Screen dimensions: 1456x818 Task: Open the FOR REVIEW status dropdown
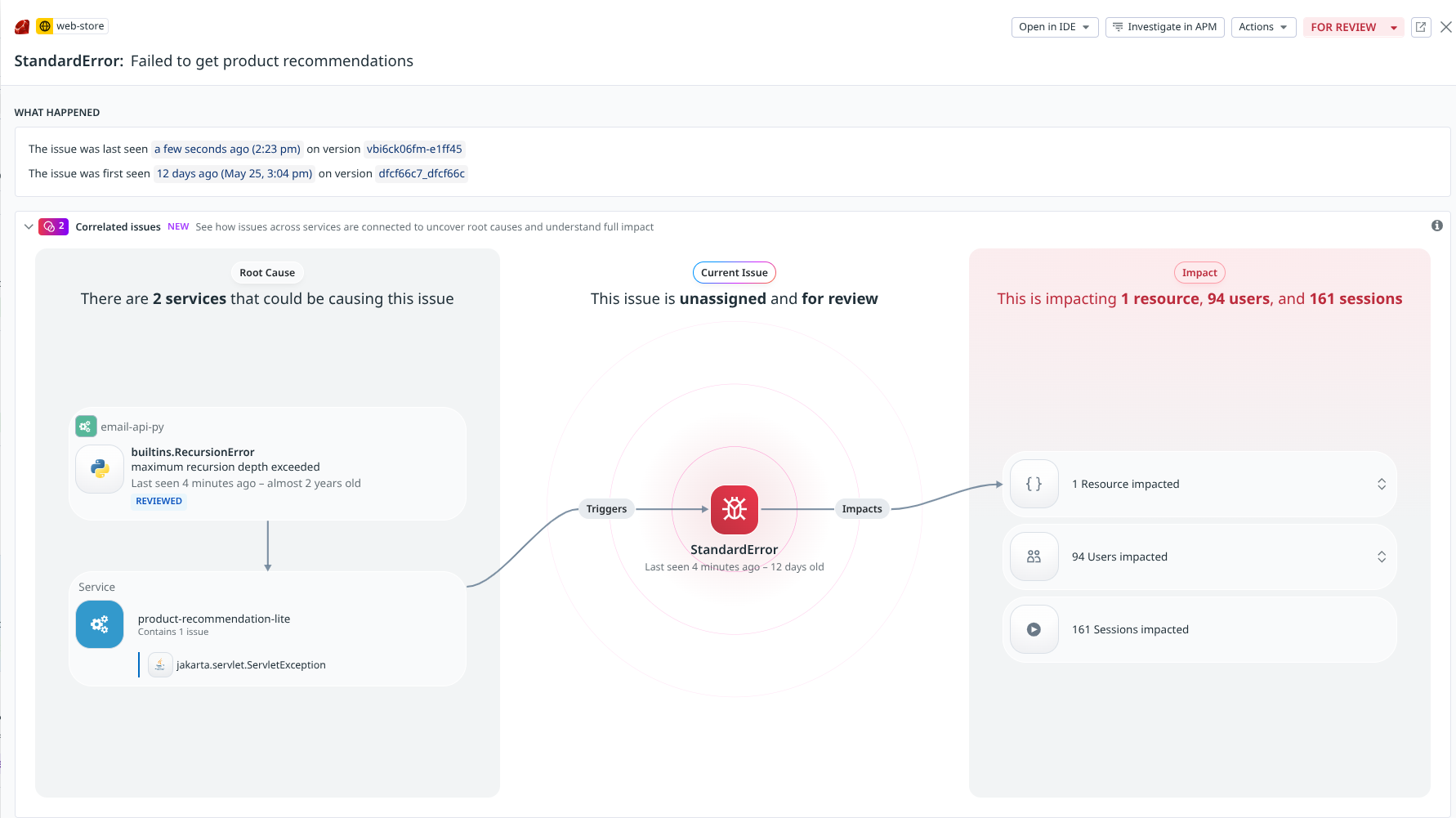coord(1393,27)
